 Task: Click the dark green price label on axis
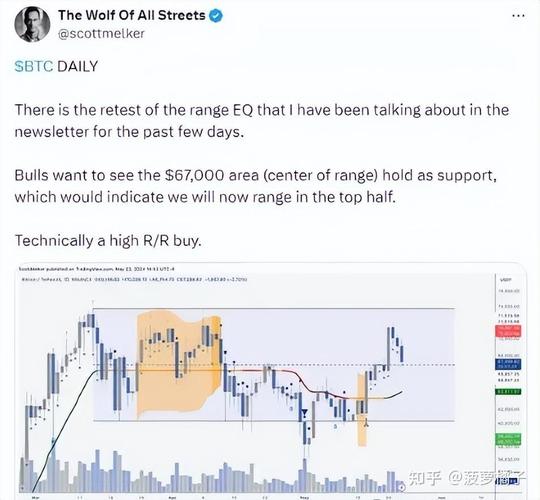[x=508, y=392]
